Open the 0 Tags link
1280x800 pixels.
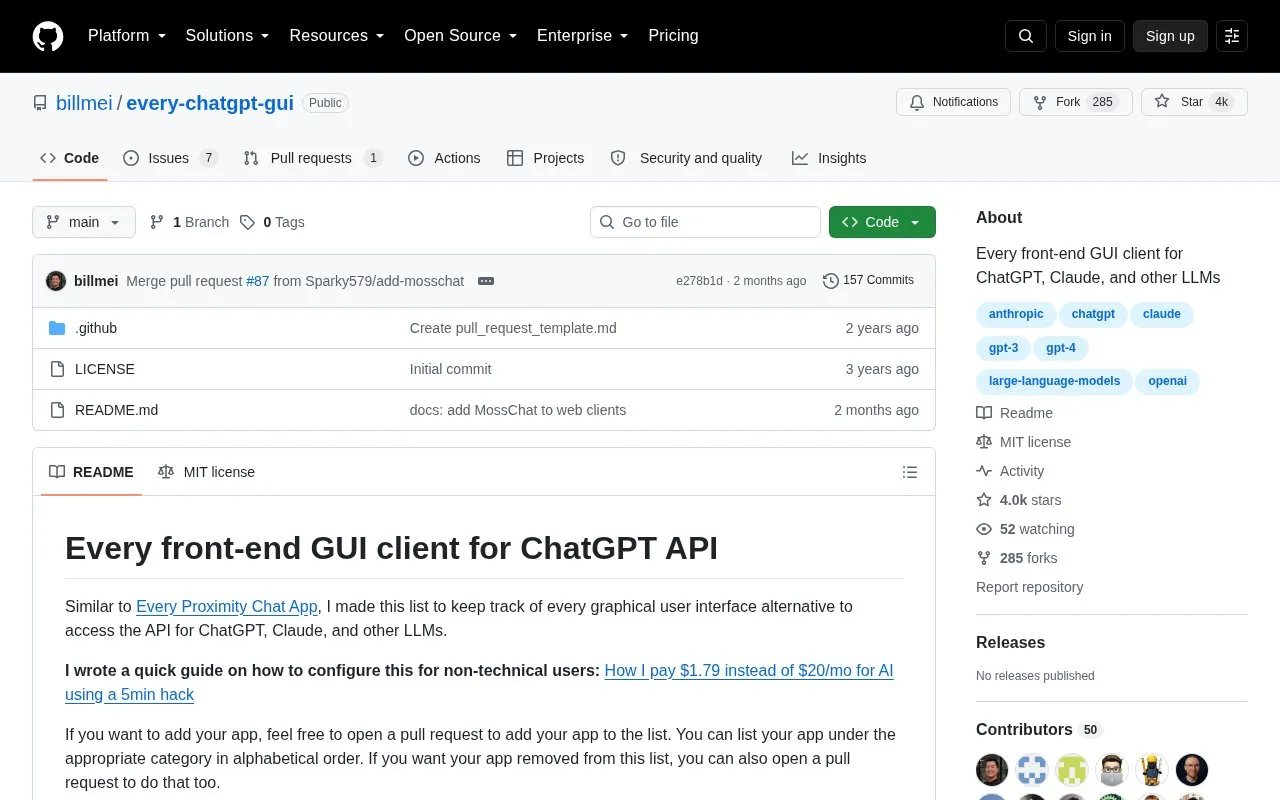click(x=272, y=222)
